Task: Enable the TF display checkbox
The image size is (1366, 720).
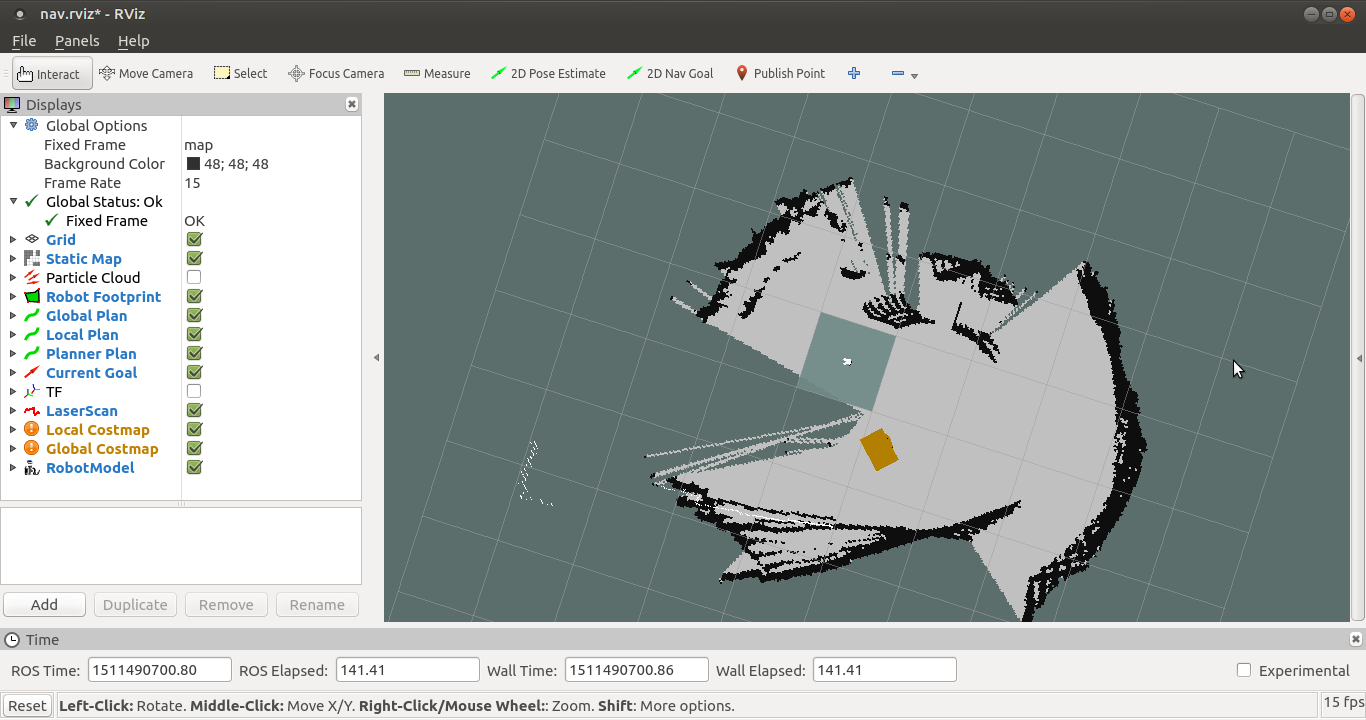Action: pos(194,391)
